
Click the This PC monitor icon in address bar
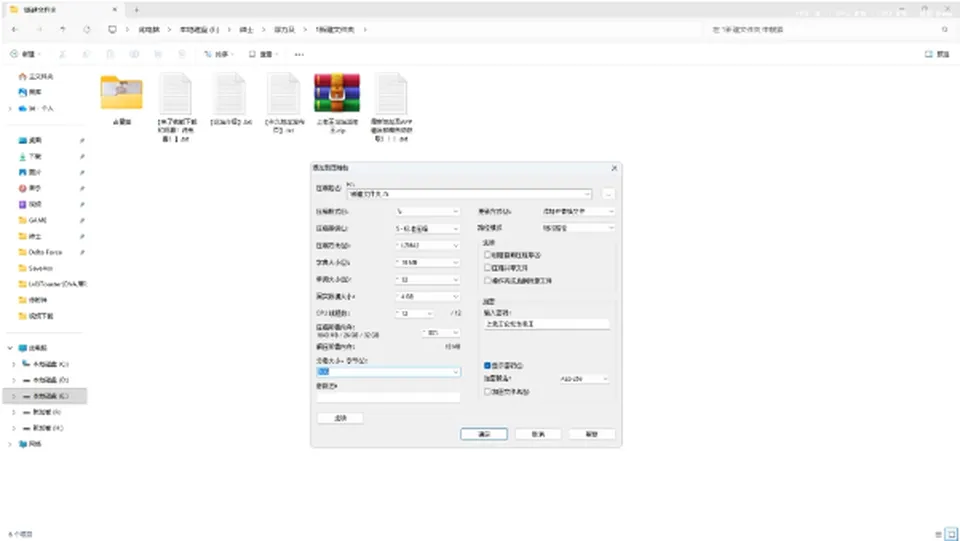[x=112, y=29]
